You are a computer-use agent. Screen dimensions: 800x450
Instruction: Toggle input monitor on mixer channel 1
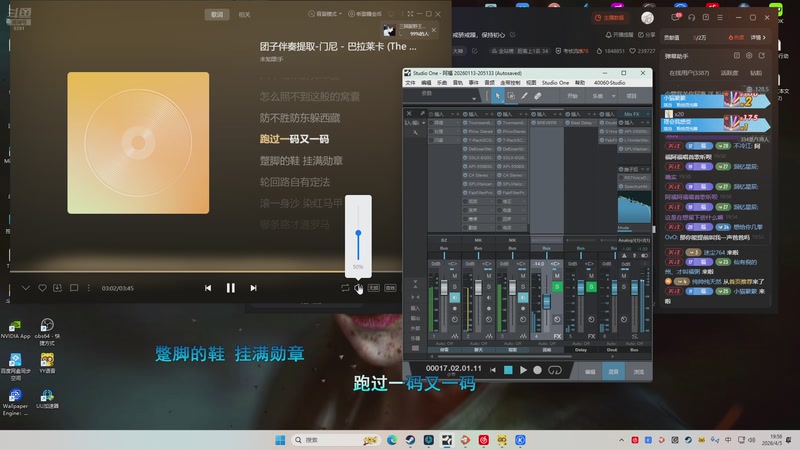pos(455,297)
